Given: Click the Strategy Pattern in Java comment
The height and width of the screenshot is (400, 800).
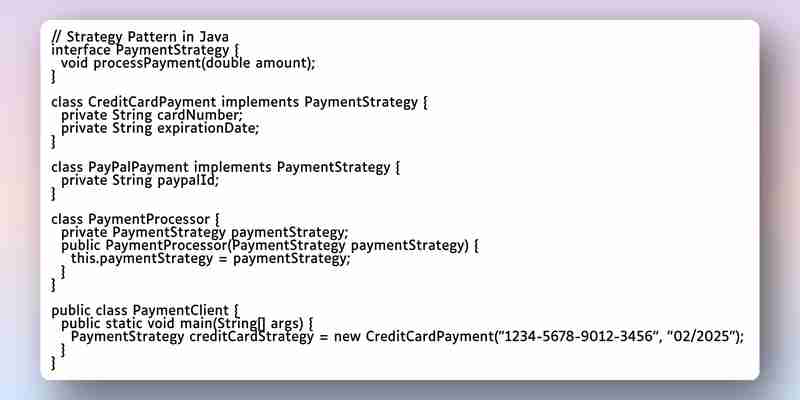Looking at the screenshot, I should [140, 37].
